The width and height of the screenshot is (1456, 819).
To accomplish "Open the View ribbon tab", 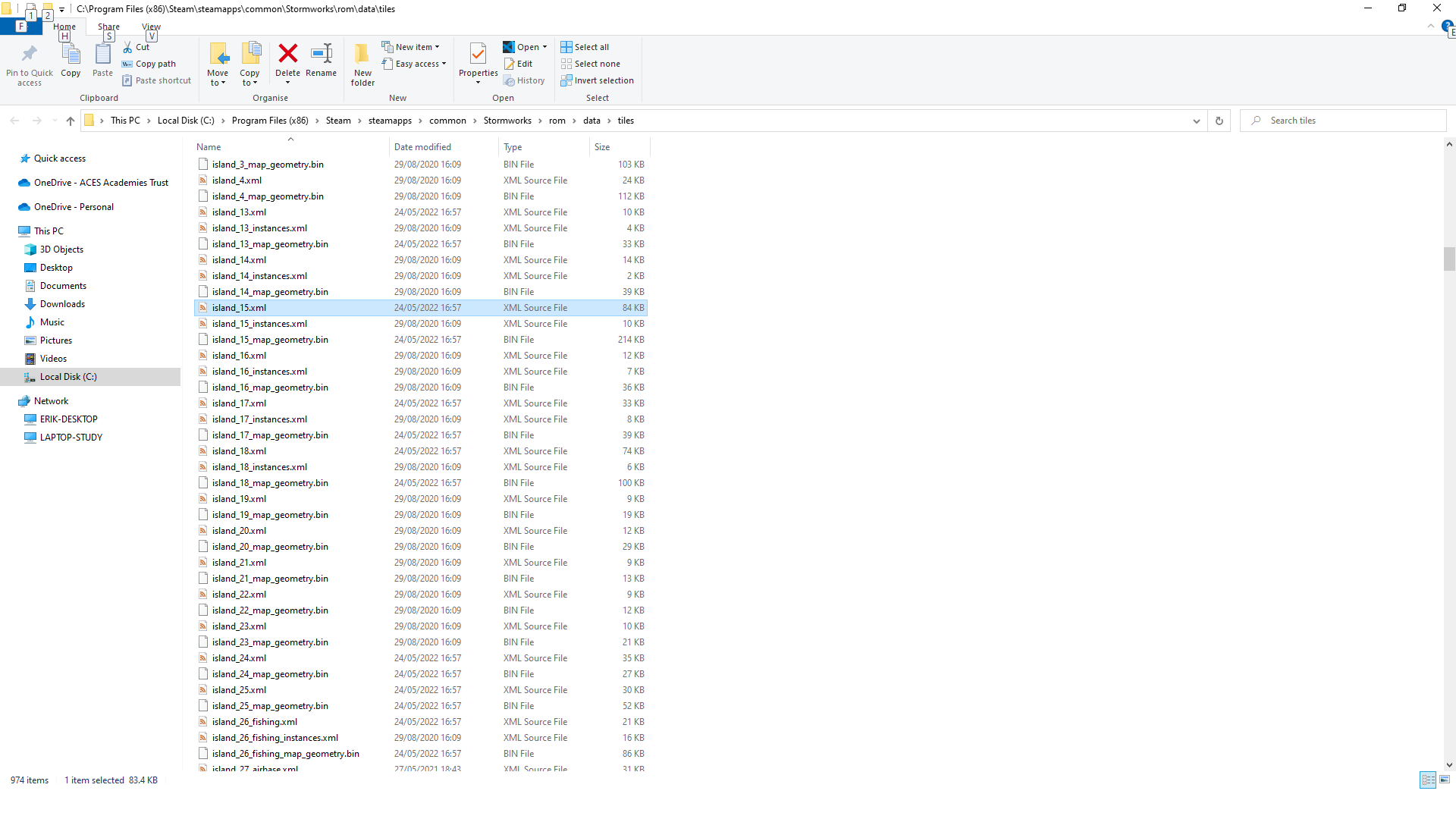I will [151, 27].
